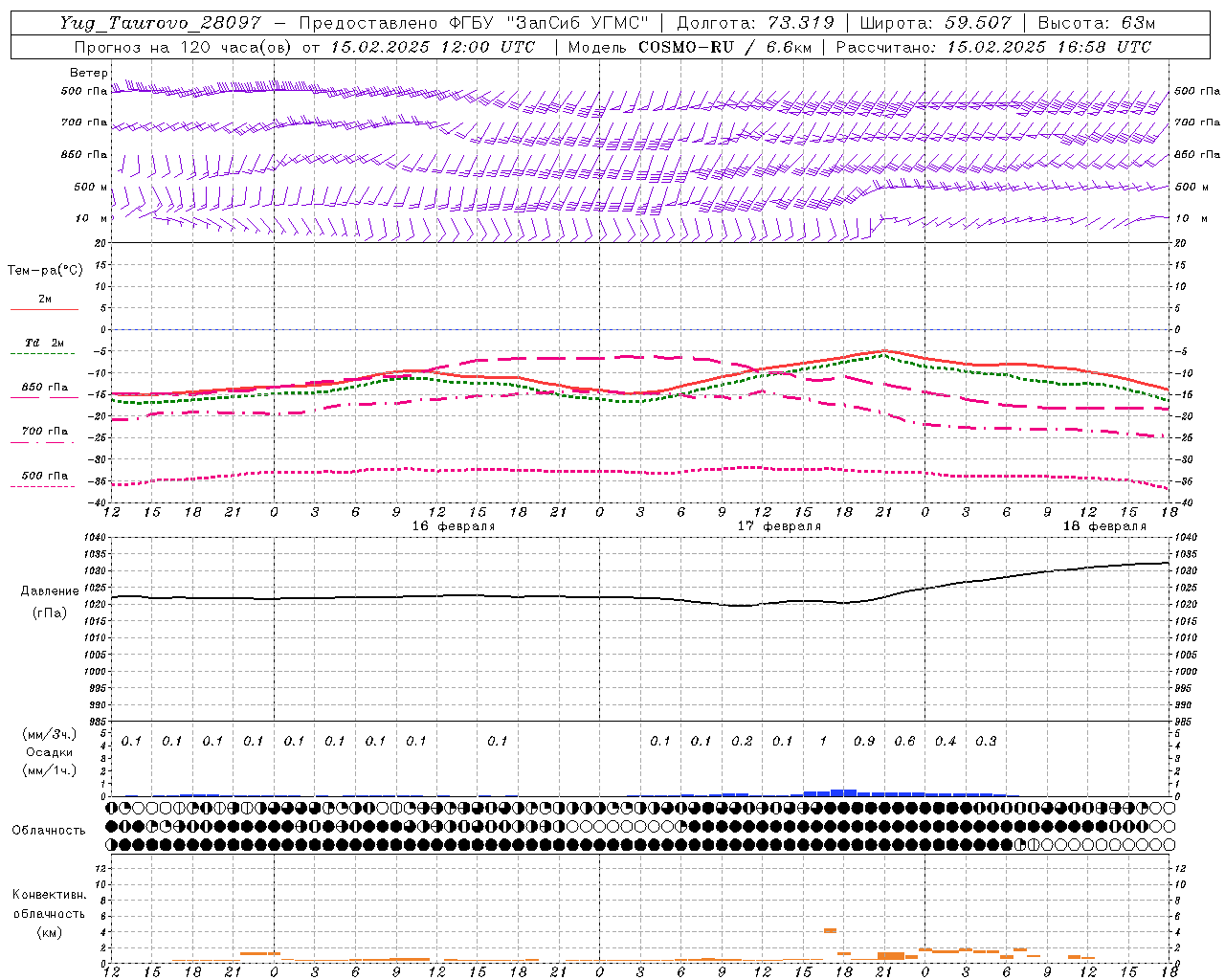The width and height of the screenshot is (1225, 980).
Task: Click the Конвективн. convective cloud label
Action: [49, 895]
